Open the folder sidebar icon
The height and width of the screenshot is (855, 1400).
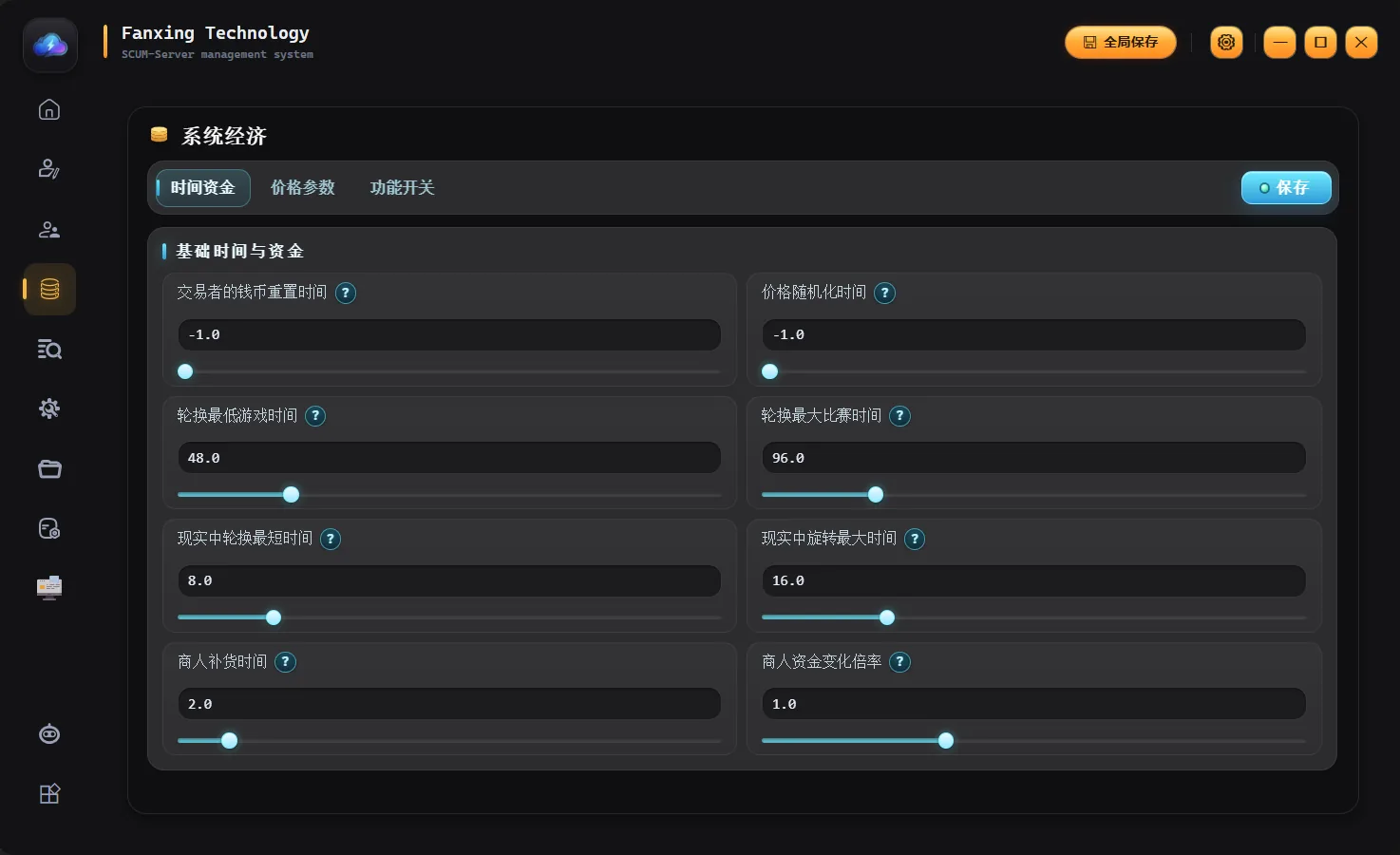coord(49,468)
